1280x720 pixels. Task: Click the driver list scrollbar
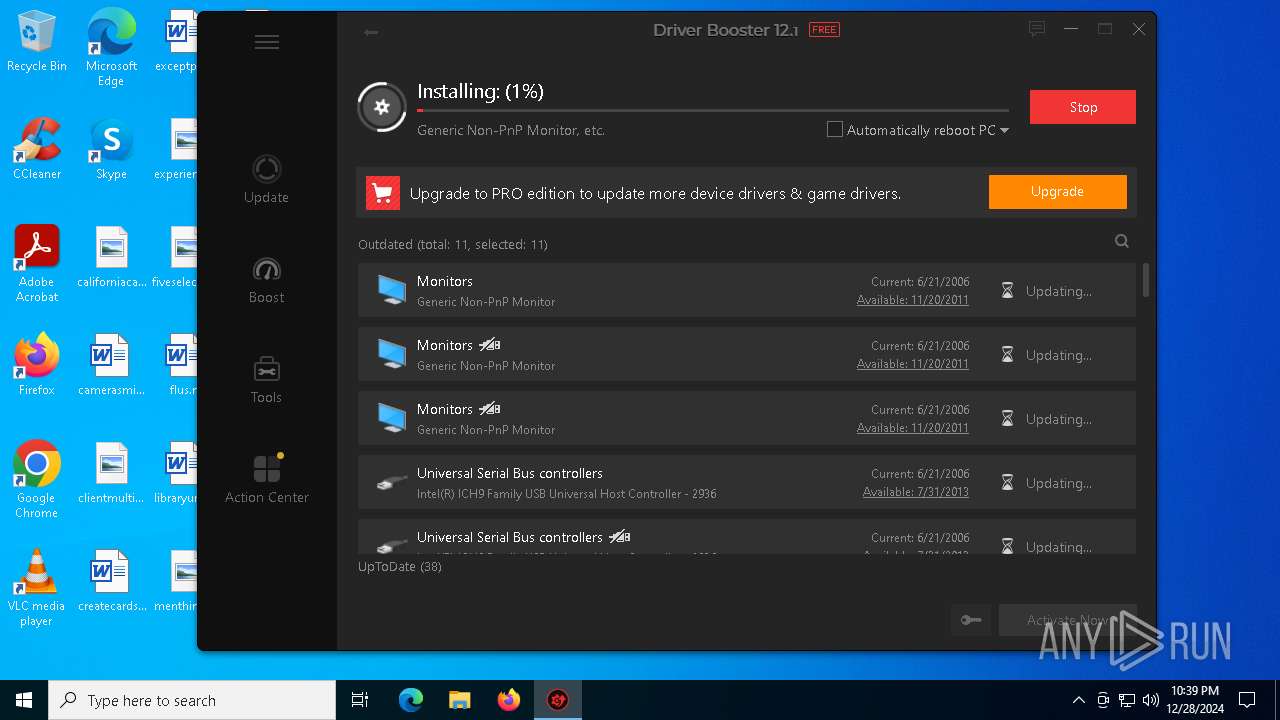1146,280
